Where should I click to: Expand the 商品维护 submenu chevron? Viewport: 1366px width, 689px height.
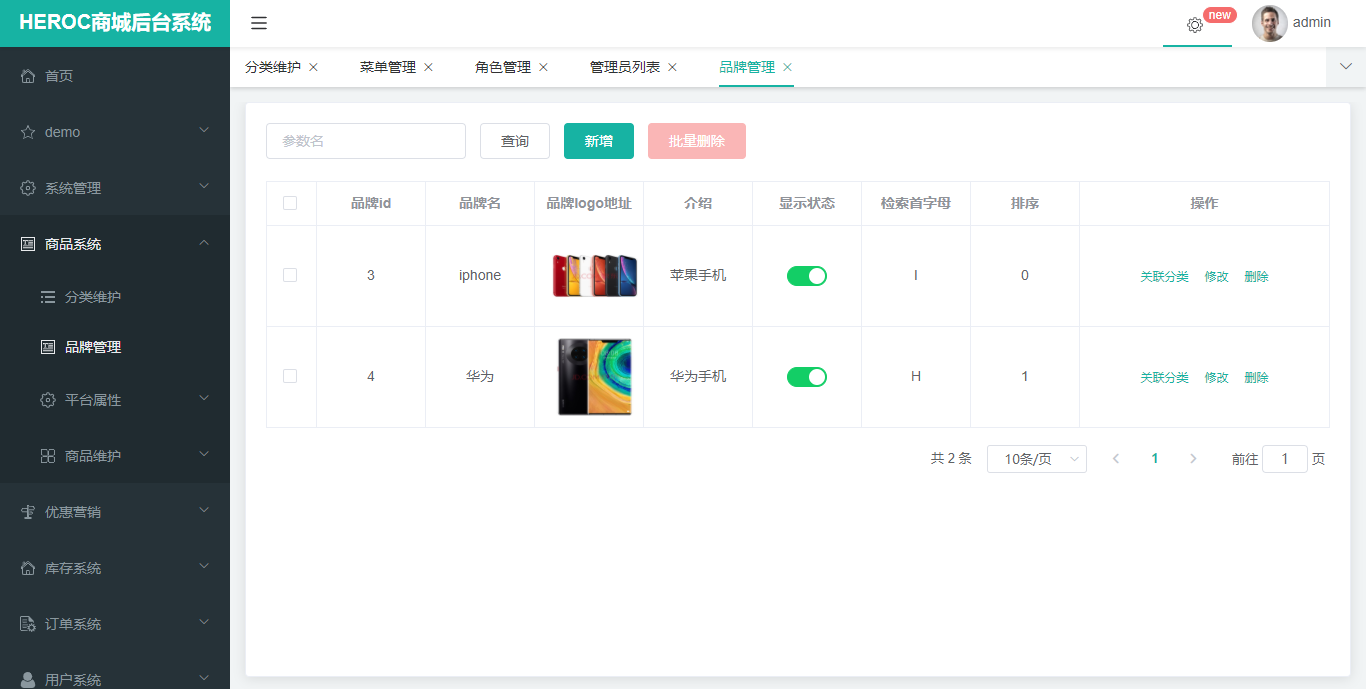pos(204,455)
